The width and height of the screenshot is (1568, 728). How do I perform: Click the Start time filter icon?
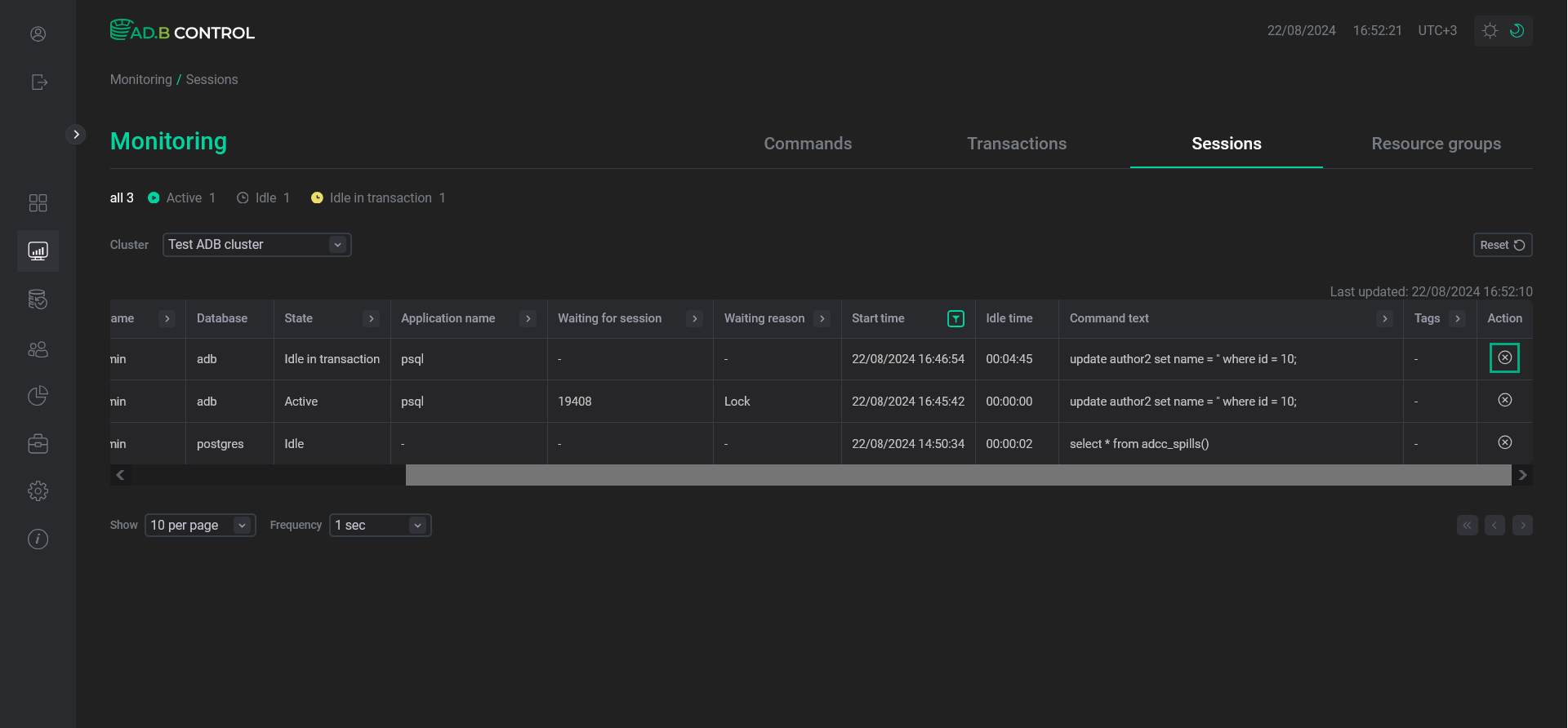tap(955, 318)
